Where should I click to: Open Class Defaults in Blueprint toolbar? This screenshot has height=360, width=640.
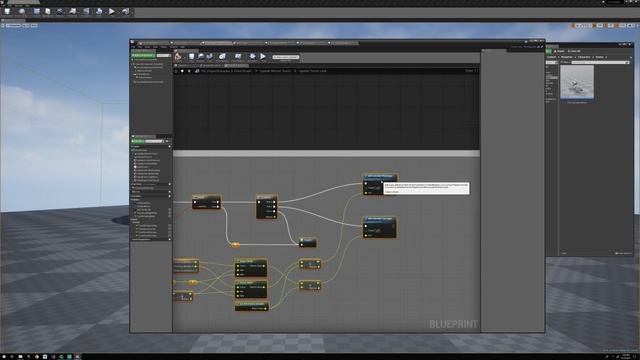pyautogui.click(x=238, y=57)
